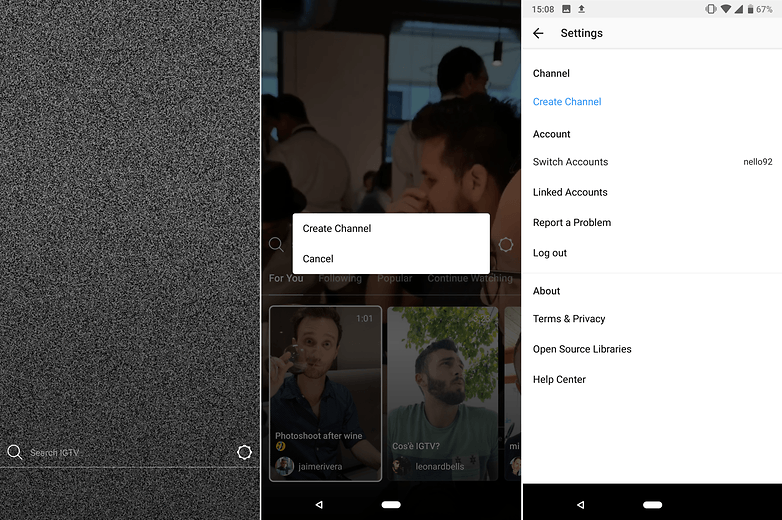The image size is (782, 520).
Task: Tap the dimmed search icon behind the popup
Action: (276, 244)
